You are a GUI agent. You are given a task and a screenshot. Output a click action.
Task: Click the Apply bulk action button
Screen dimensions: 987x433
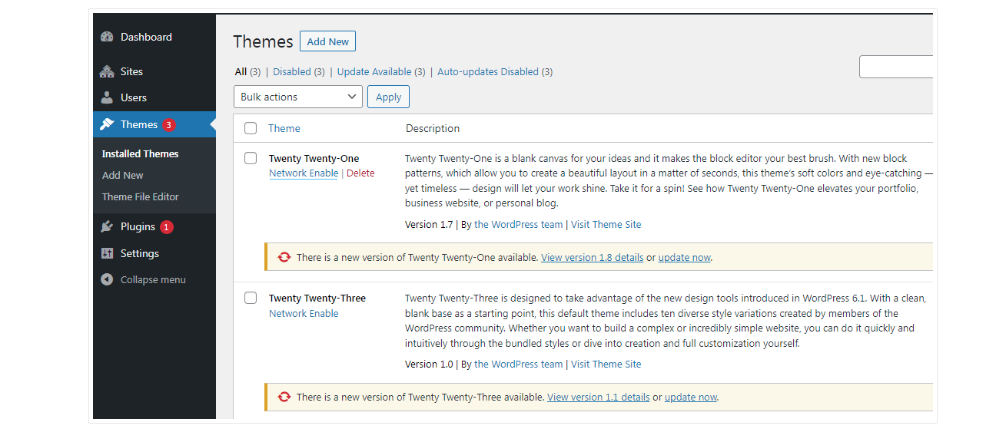coord(388,97)
